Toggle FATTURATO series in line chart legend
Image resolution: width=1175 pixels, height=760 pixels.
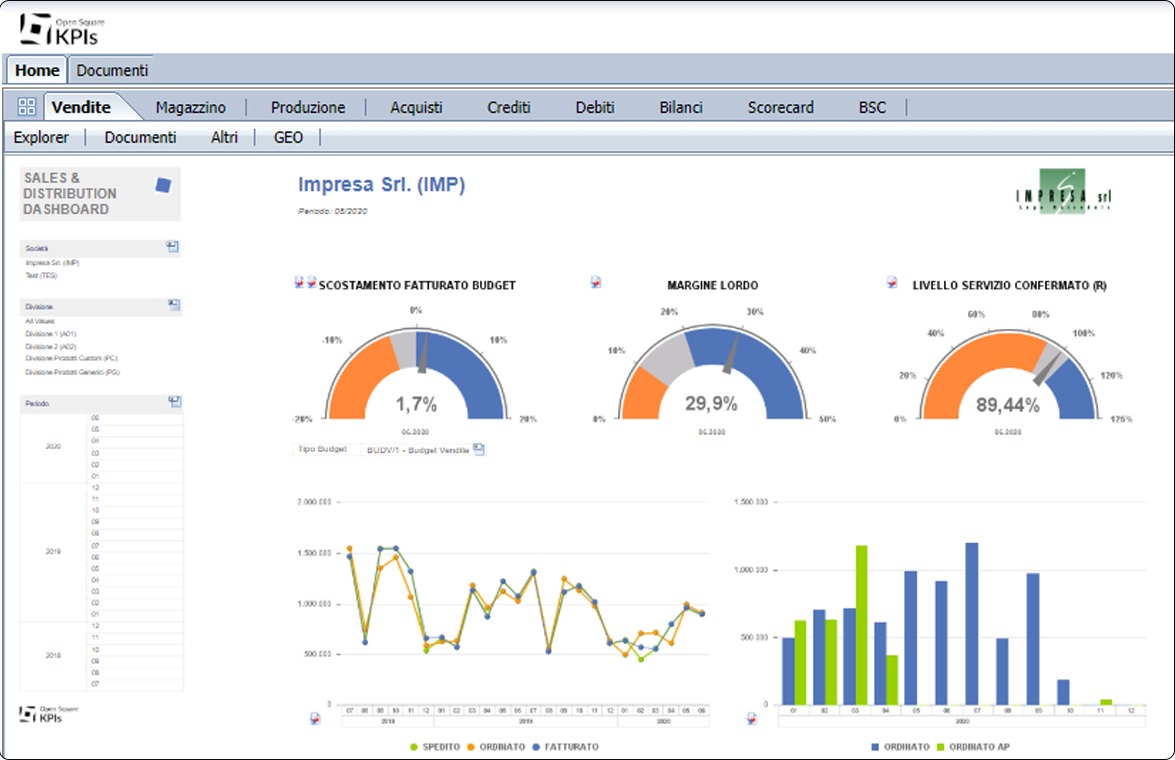pos(566,747)
